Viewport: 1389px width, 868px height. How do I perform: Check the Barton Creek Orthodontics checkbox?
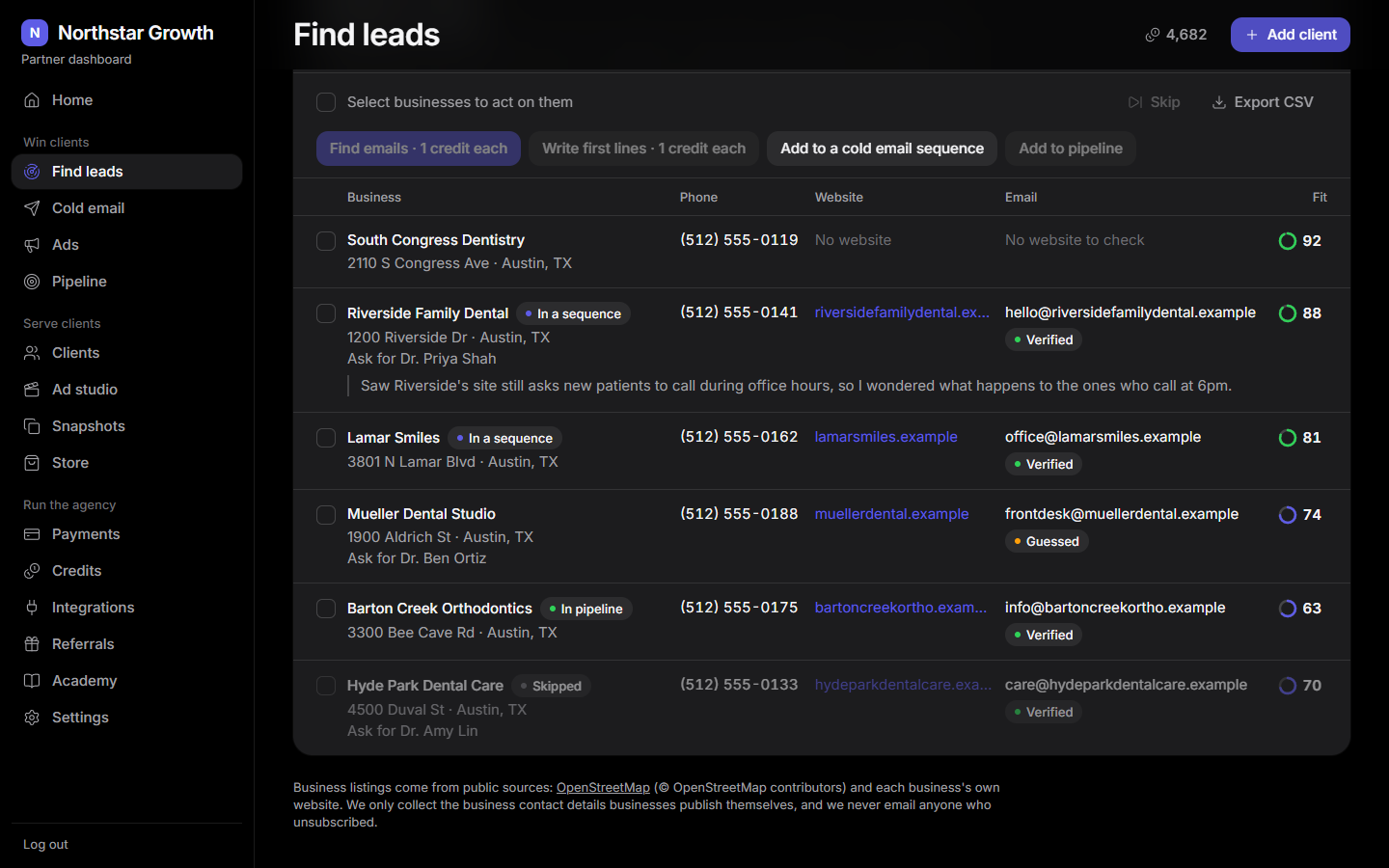point(326,609)
